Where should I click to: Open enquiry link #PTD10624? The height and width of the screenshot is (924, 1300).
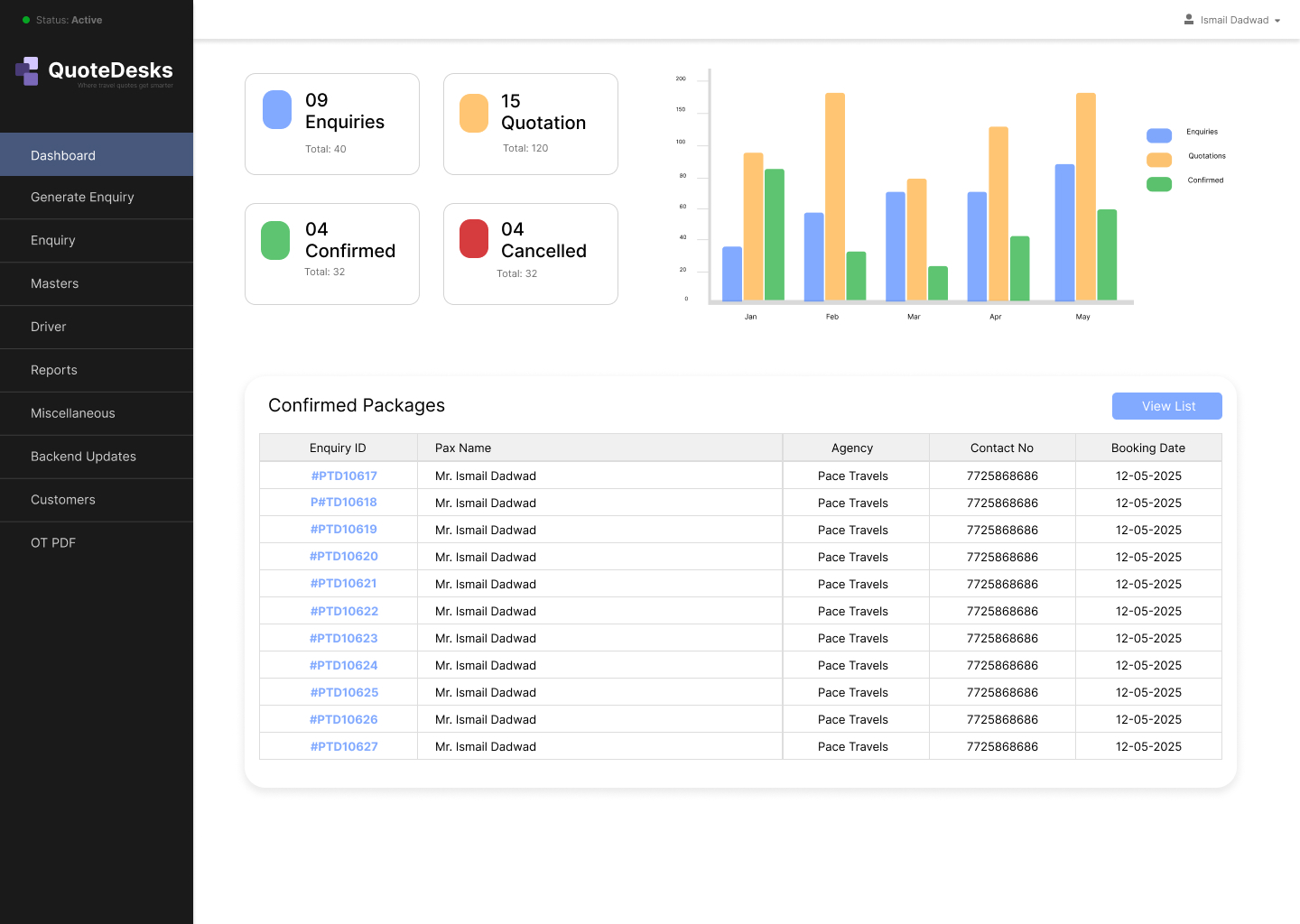[344, 665]
